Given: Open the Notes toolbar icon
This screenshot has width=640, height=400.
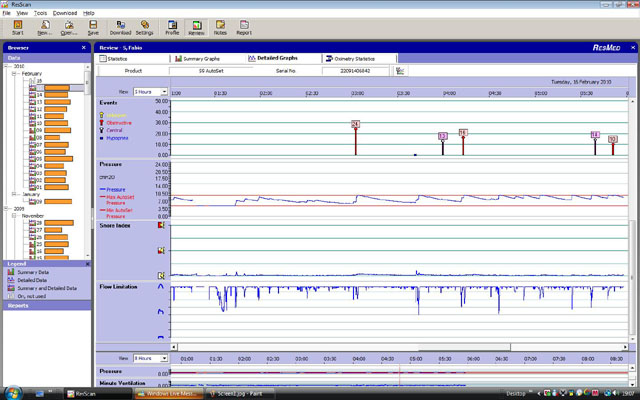Looking at the screenshot, I should (x=220, y=28).
